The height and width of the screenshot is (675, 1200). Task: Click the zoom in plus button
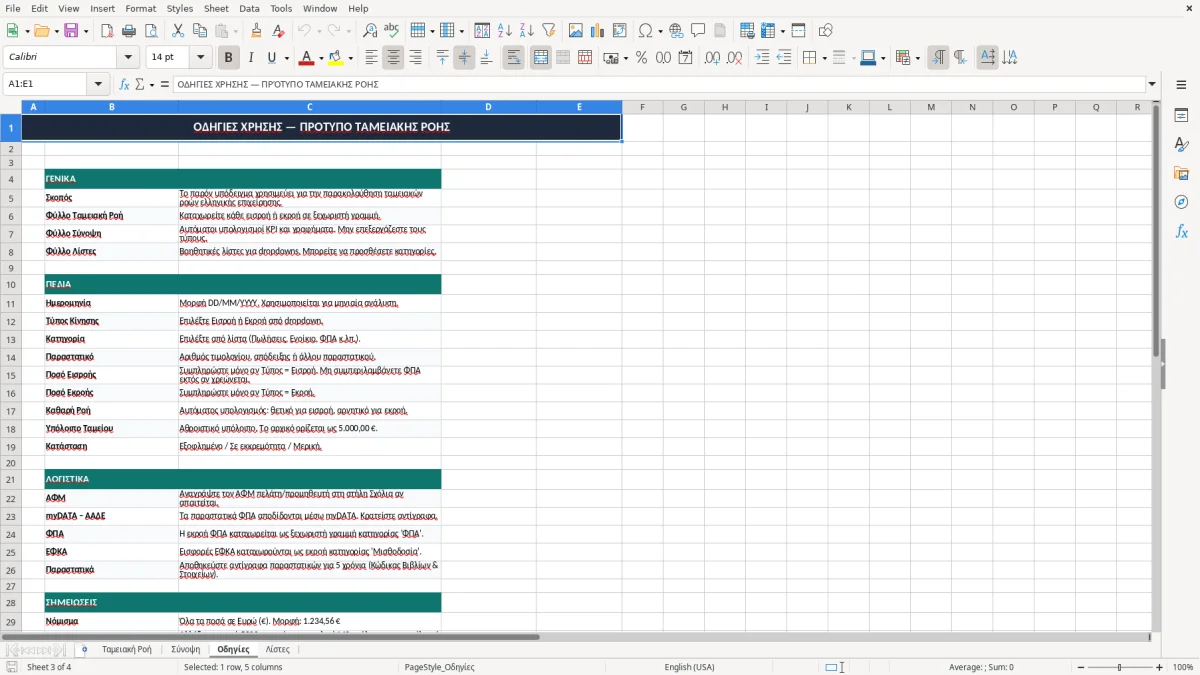tap(1160, 667)
